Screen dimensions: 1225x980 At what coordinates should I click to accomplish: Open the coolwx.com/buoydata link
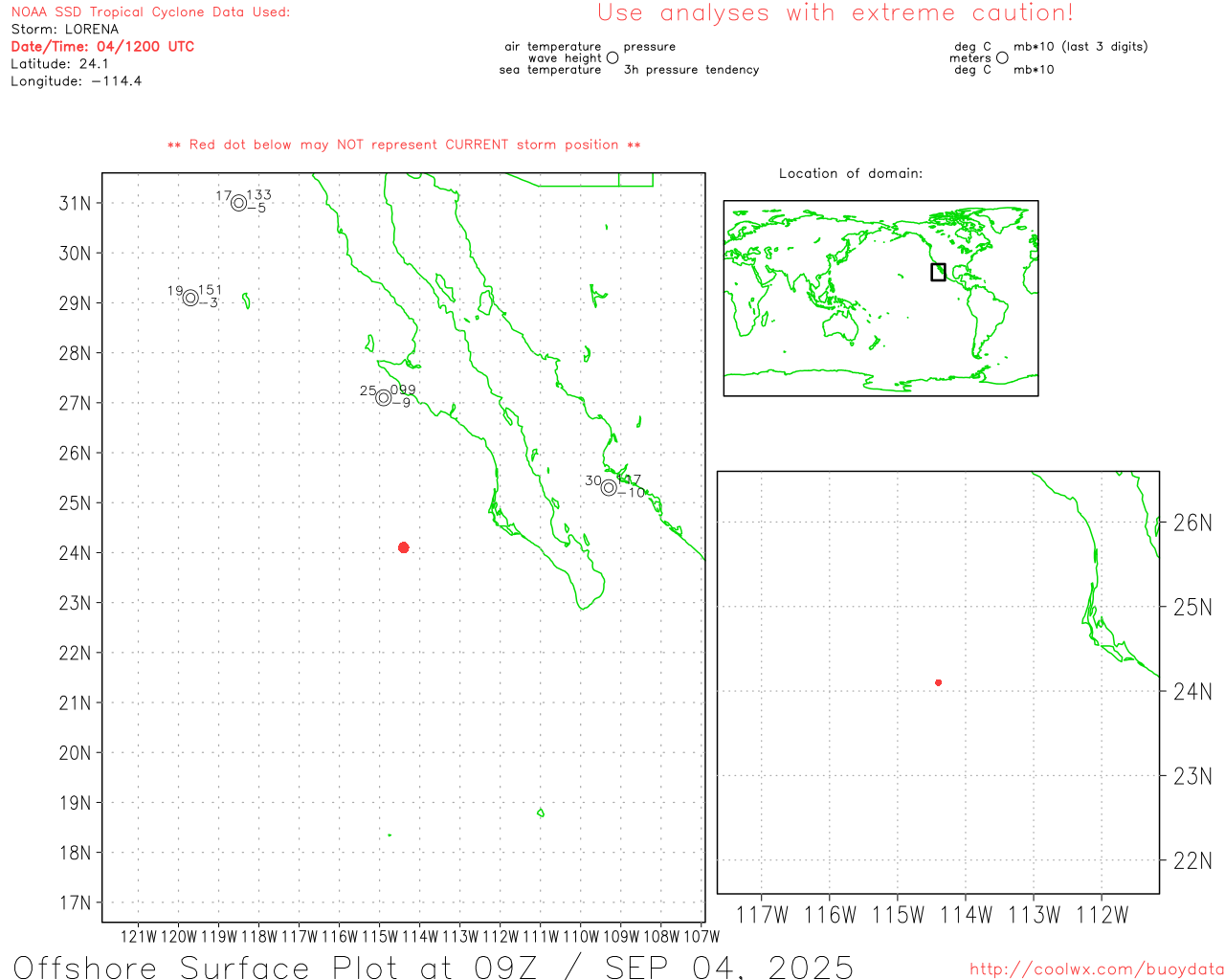pyautogui.click(x=1097, y=969)
